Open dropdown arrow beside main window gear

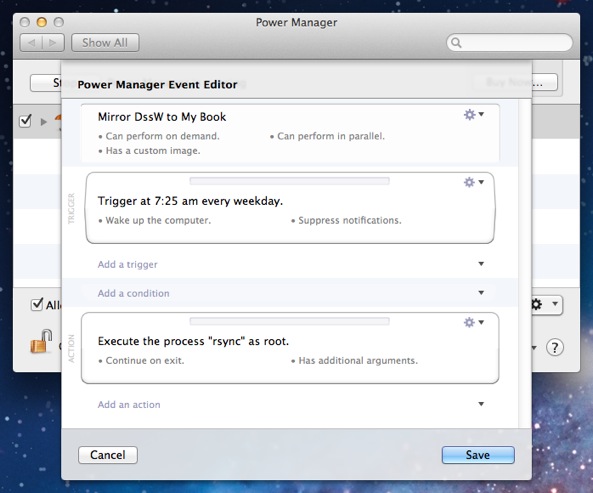point(555,304)
